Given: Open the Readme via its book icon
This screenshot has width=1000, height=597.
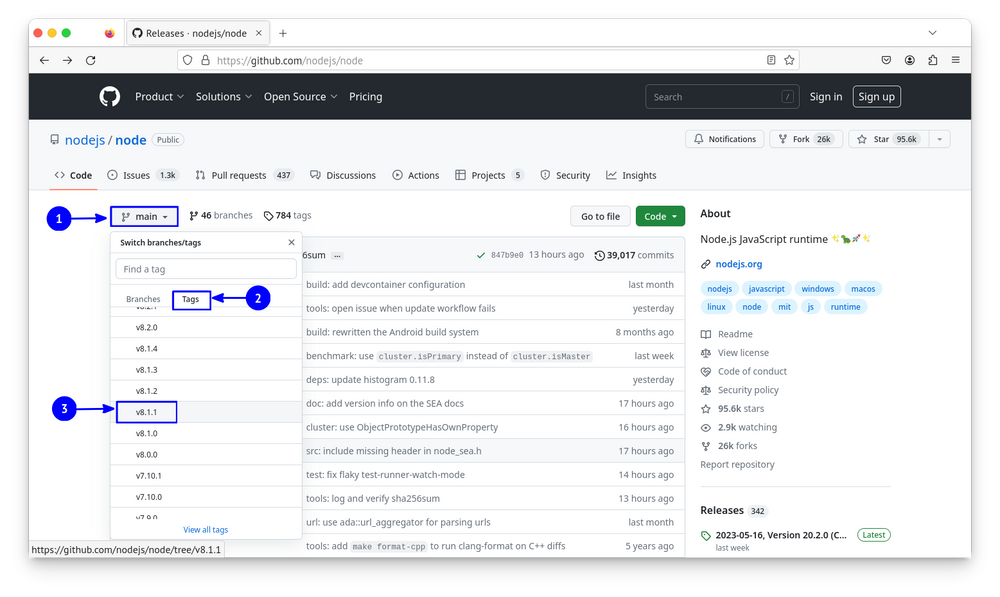Looking at the screenshot, I should coord(705,333).
